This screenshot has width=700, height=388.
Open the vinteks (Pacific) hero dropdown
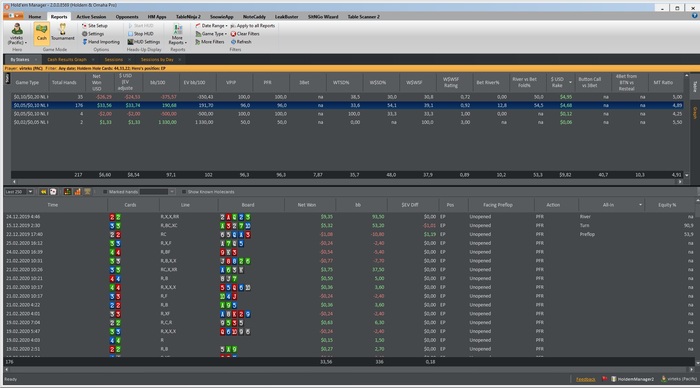tap(17, 34)
